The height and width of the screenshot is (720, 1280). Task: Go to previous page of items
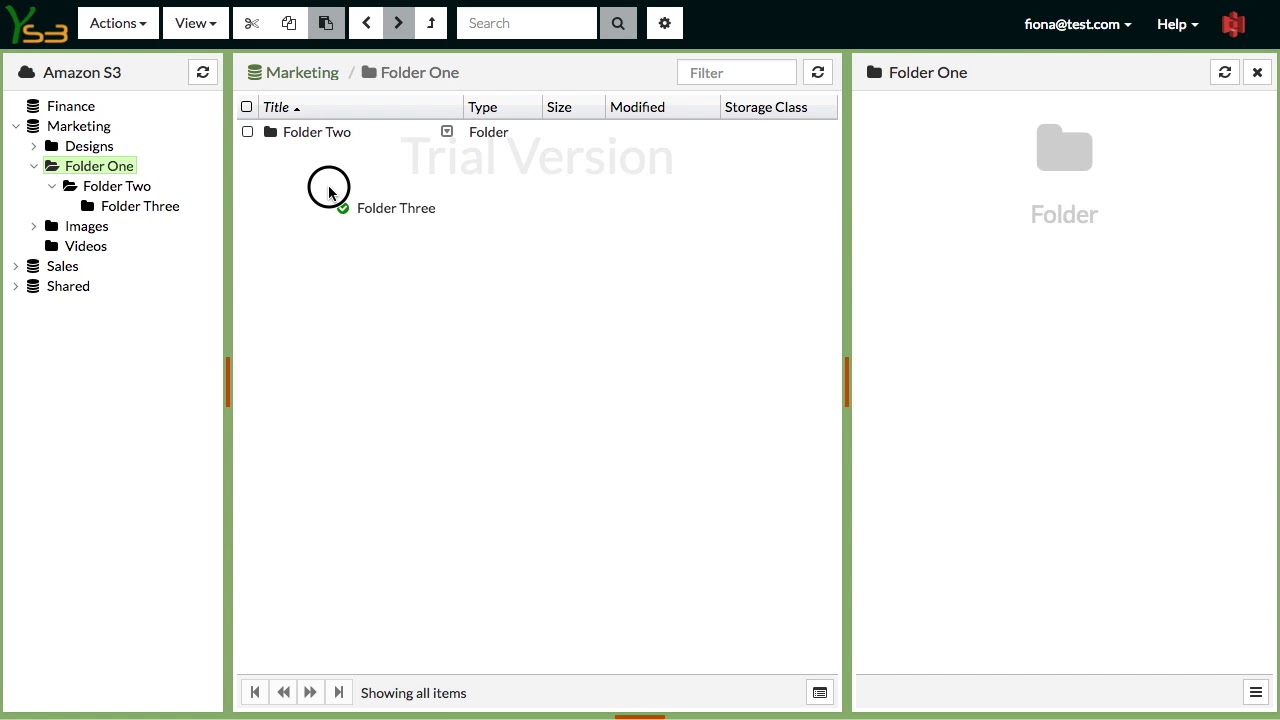(x=283, y=692)
